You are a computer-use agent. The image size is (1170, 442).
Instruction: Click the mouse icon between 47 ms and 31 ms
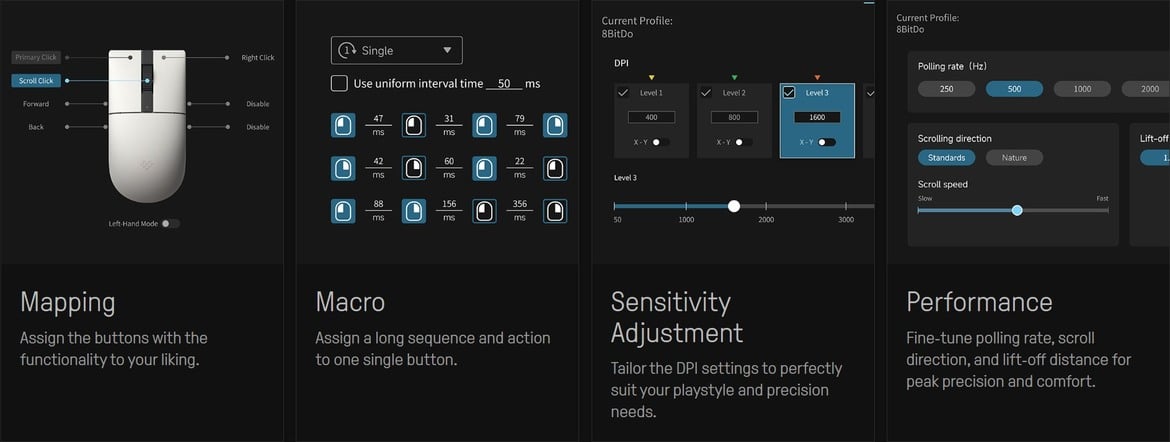coord(413,125)
